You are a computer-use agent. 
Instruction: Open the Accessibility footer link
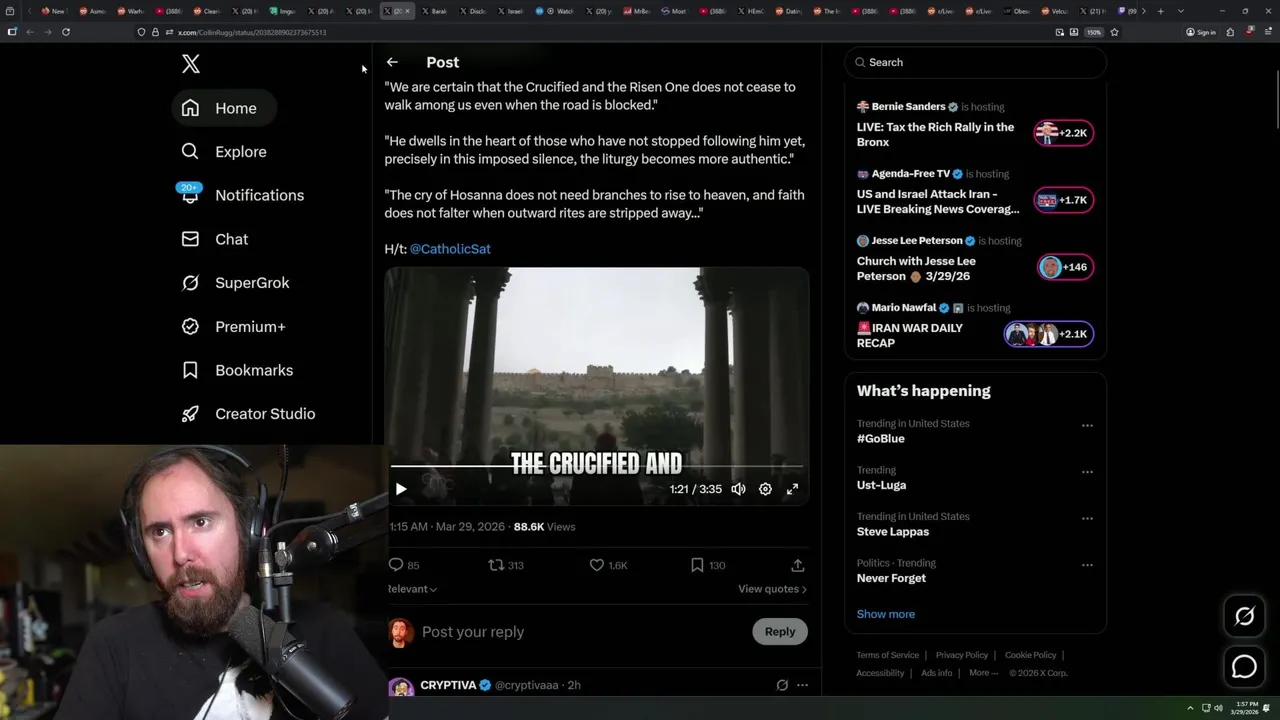click(x=881, y=673)
